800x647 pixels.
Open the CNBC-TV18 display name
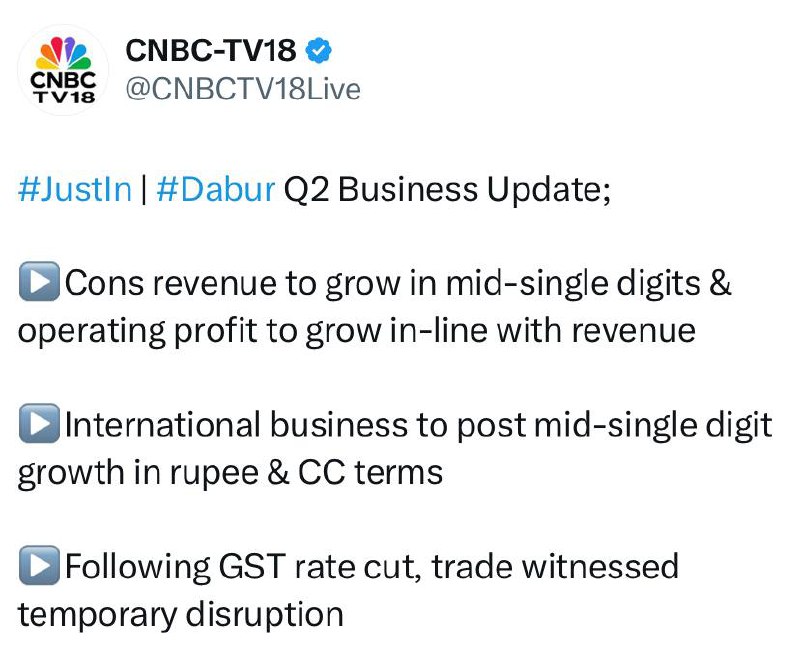coord(211,49)
